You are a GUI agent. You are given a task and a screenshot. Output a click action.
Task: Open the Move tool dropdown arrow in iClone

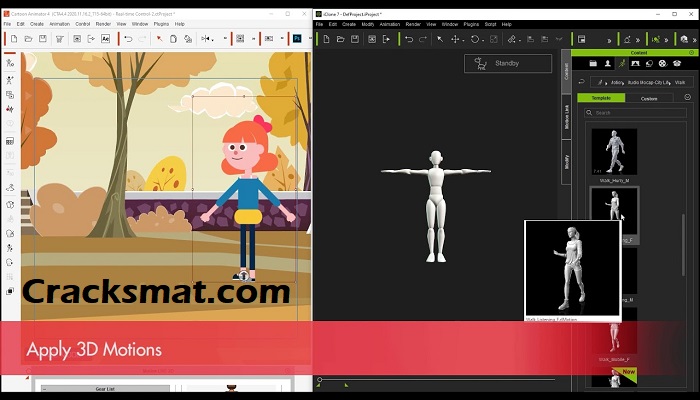pos(463,41)
